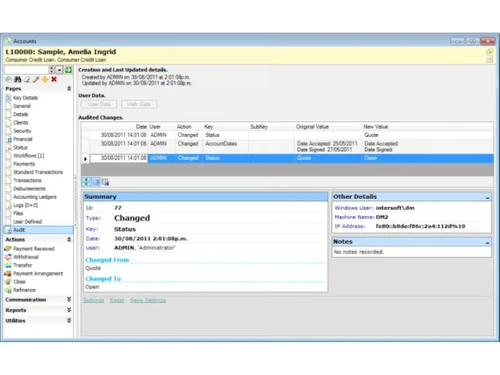This screenshot has width=500, height=375.
Task: Collapse the Other Details panel
Action: pos(487,197)
